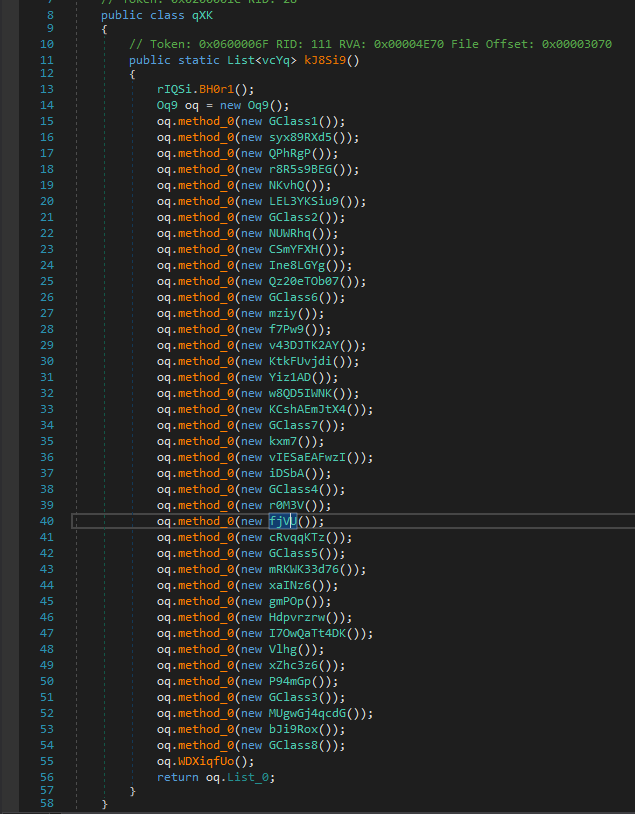Screen dimensions: 635x814
Task: Select the LEL3YKSiu9 constructor reference
Action: [x=307, y=201]
